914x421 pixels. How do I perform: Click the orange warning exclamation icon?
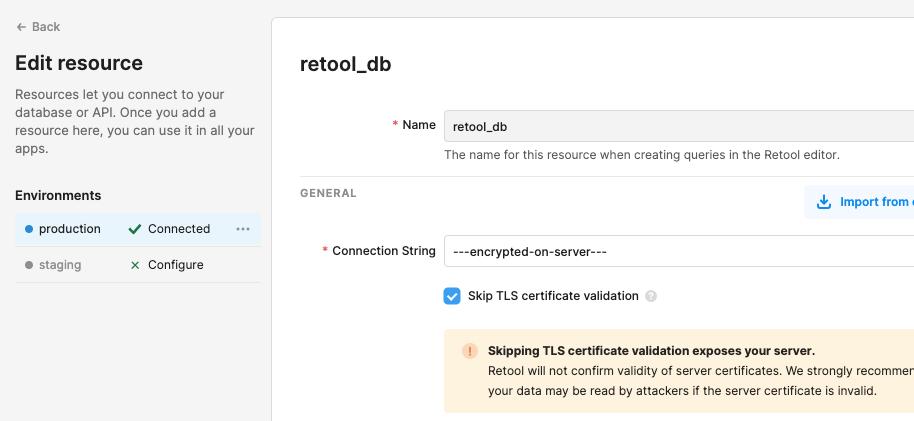[470, 351]
